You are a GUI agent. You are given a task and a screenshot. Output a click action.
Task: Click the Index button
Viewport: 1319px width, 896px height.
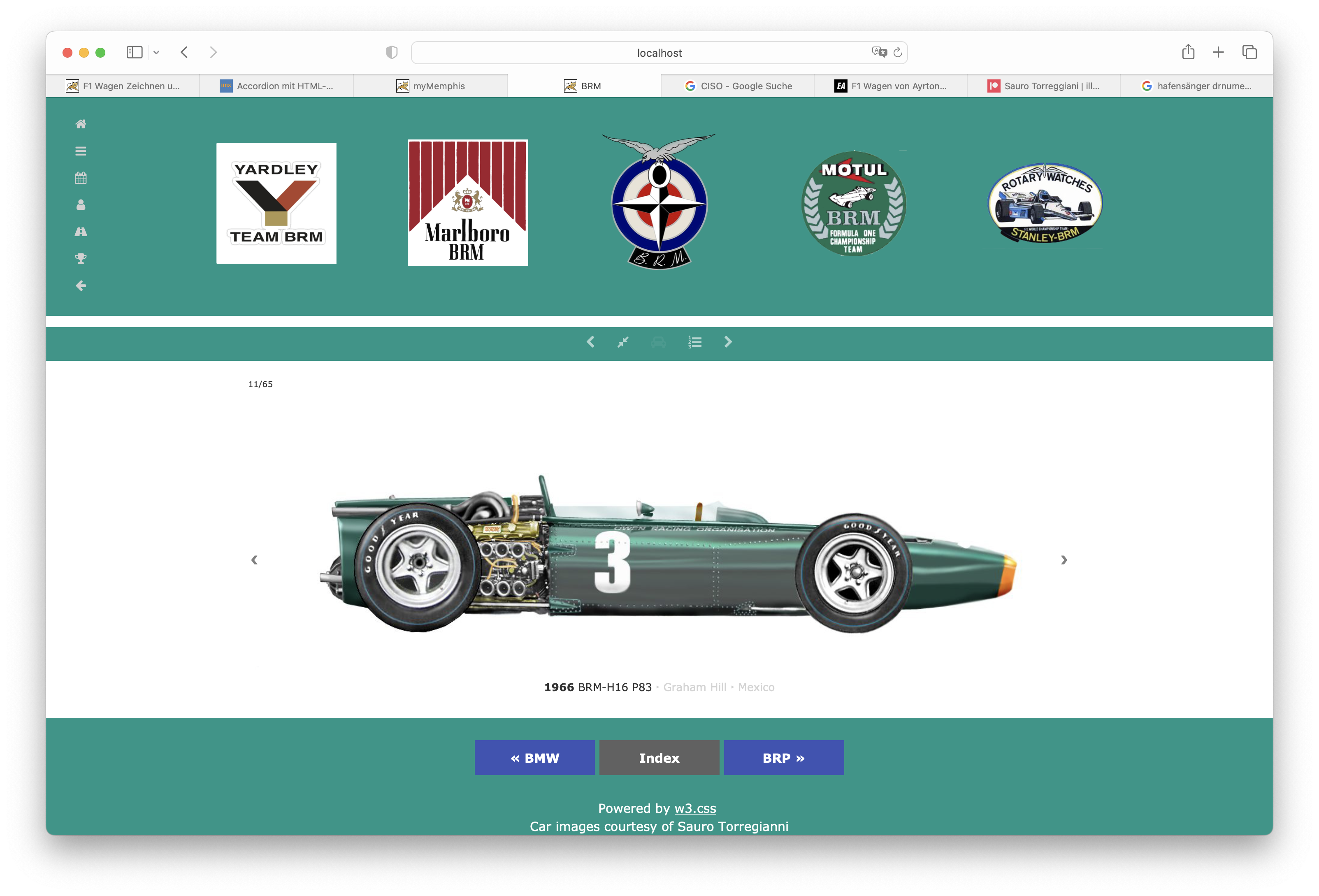click(659, 757)
